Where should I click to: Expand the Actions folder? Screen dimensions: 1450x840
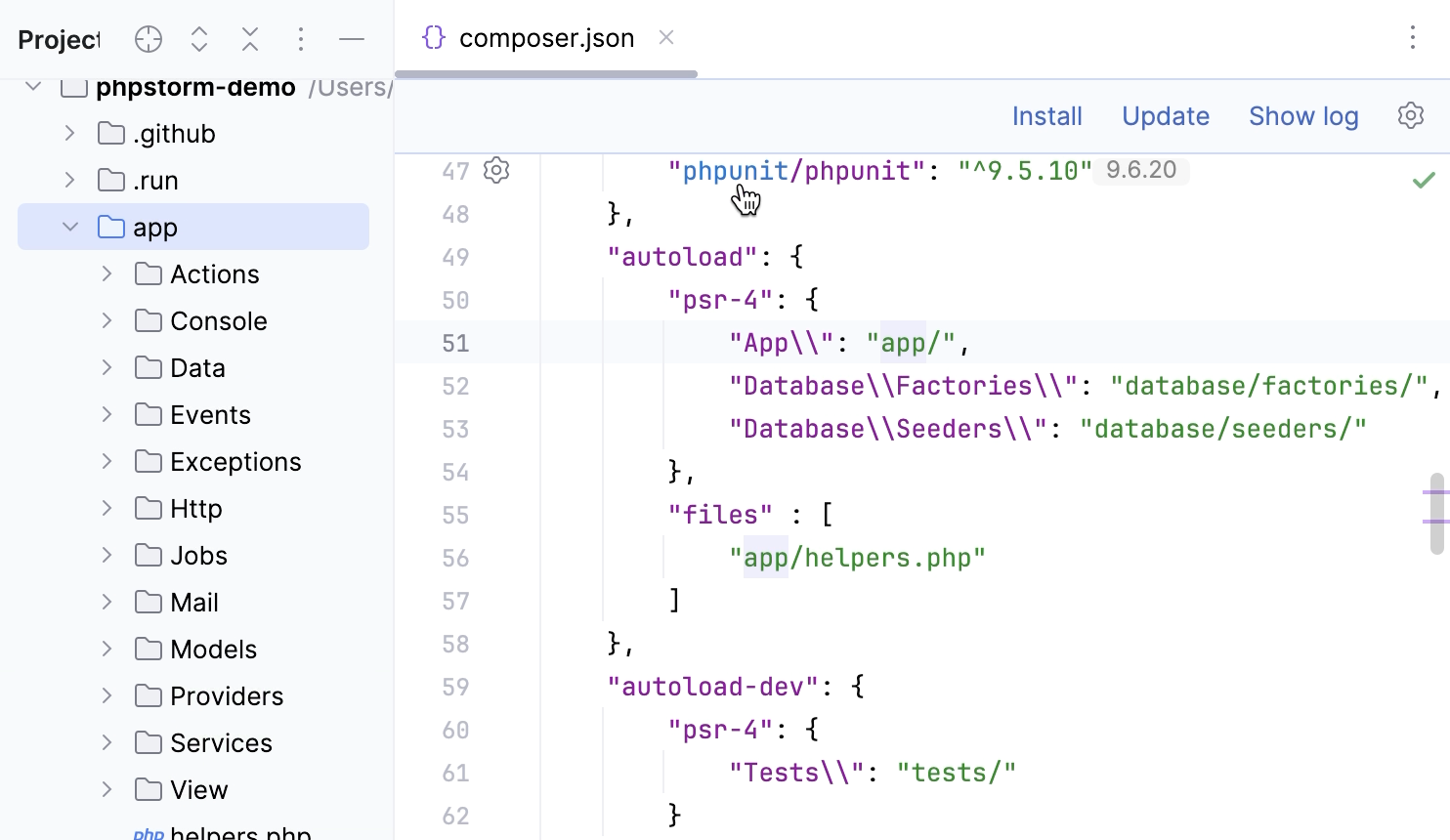click(x=106, y=273)
